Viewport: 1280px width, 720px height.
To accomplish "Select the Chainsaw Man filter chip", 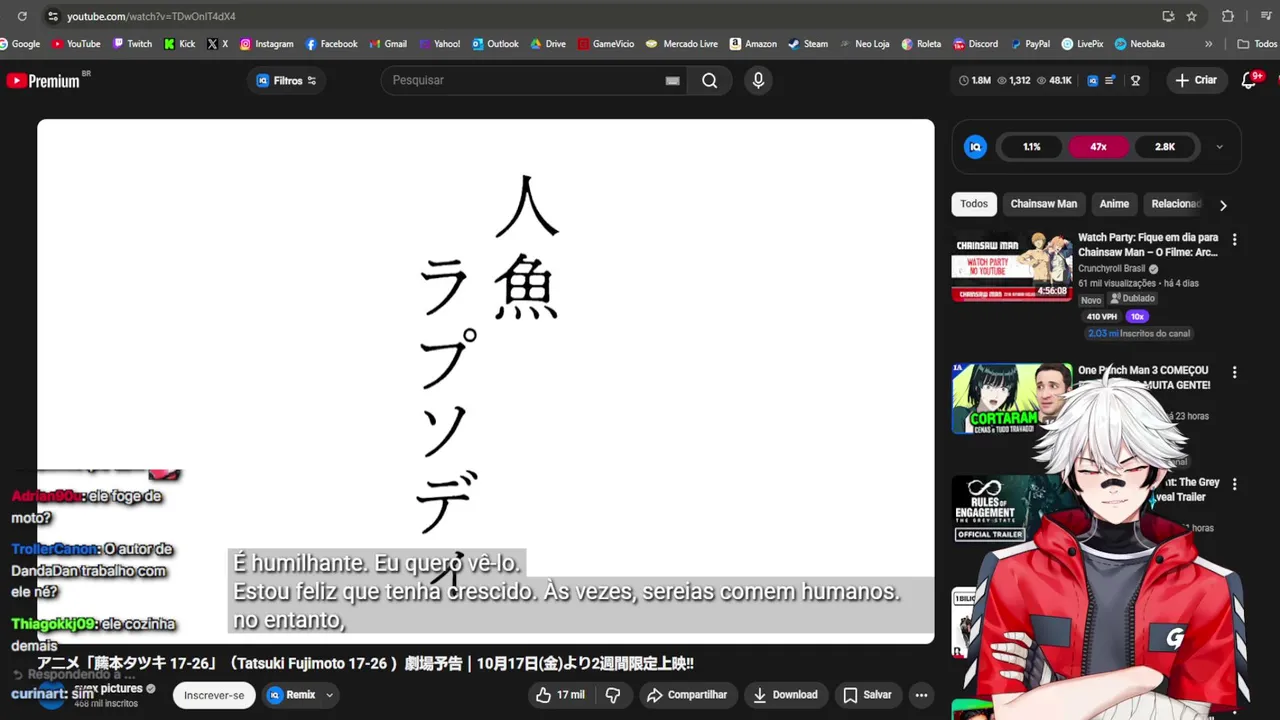I will tap(1044, 204).
